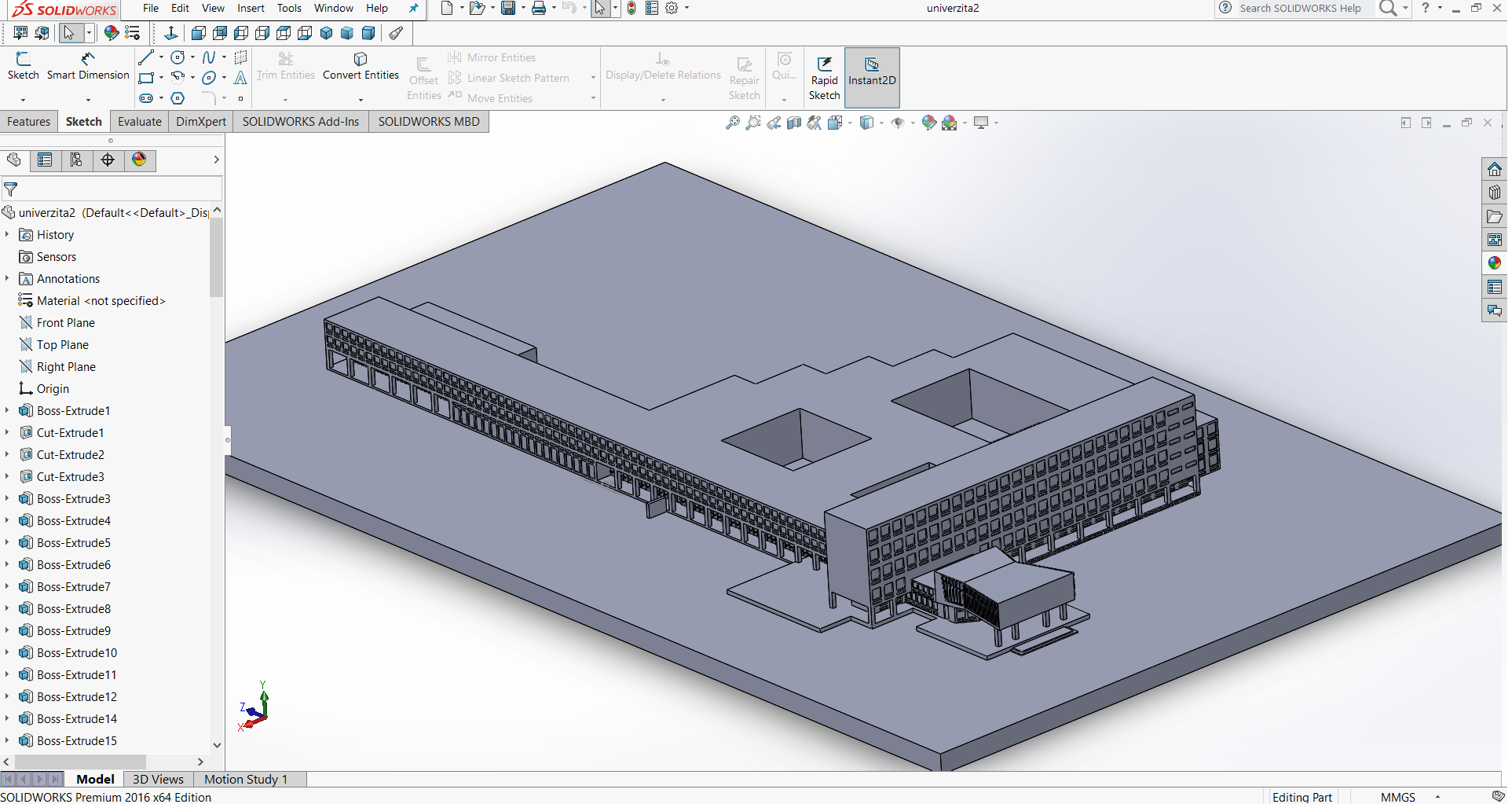The width and height of the screenshot is (1512, 804).
Task: Open the DisplayManager tab icon
Action: 139,160
